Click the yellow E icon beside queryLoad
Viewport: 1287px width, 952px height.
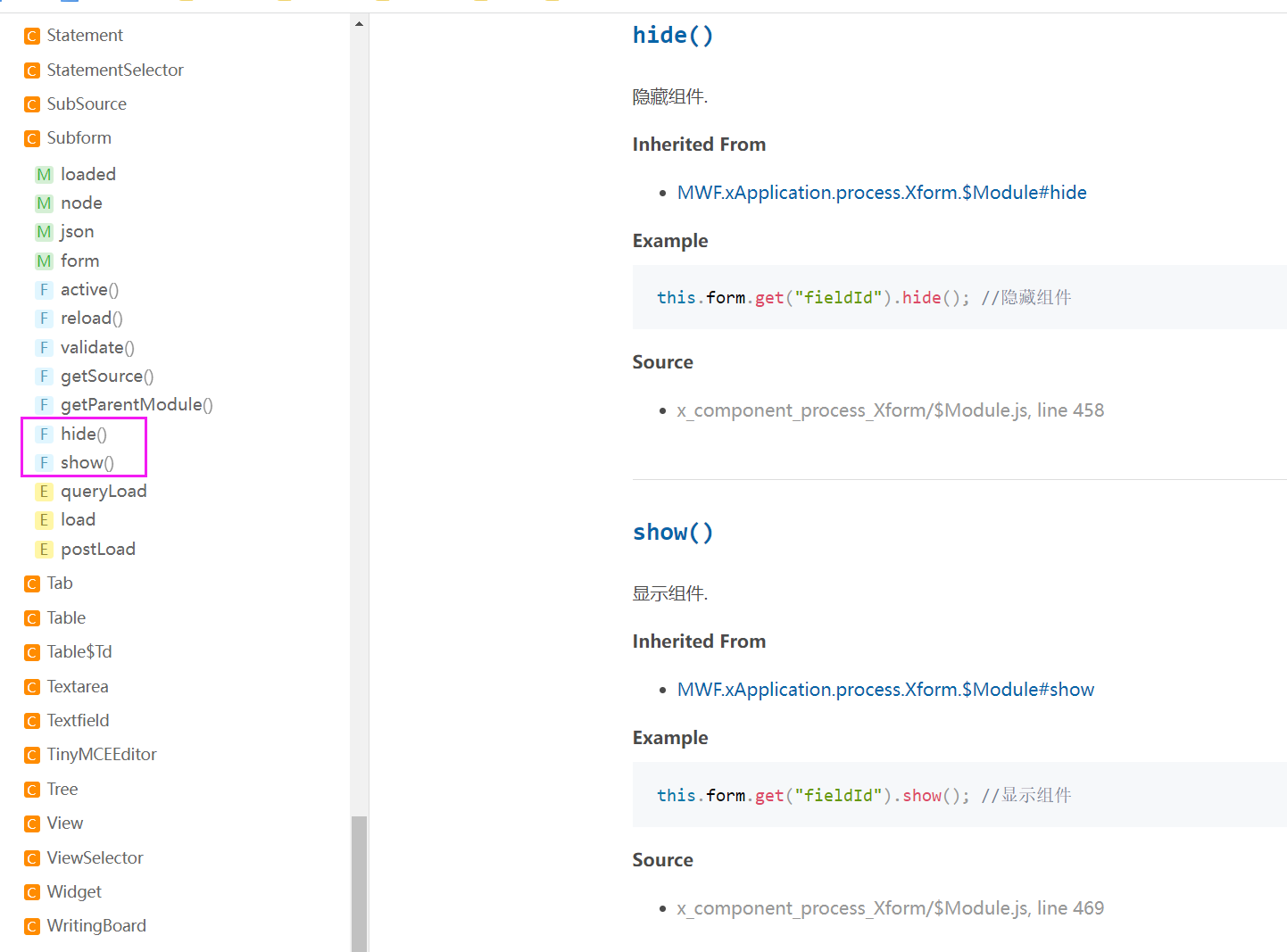click(x=44, y=492)
